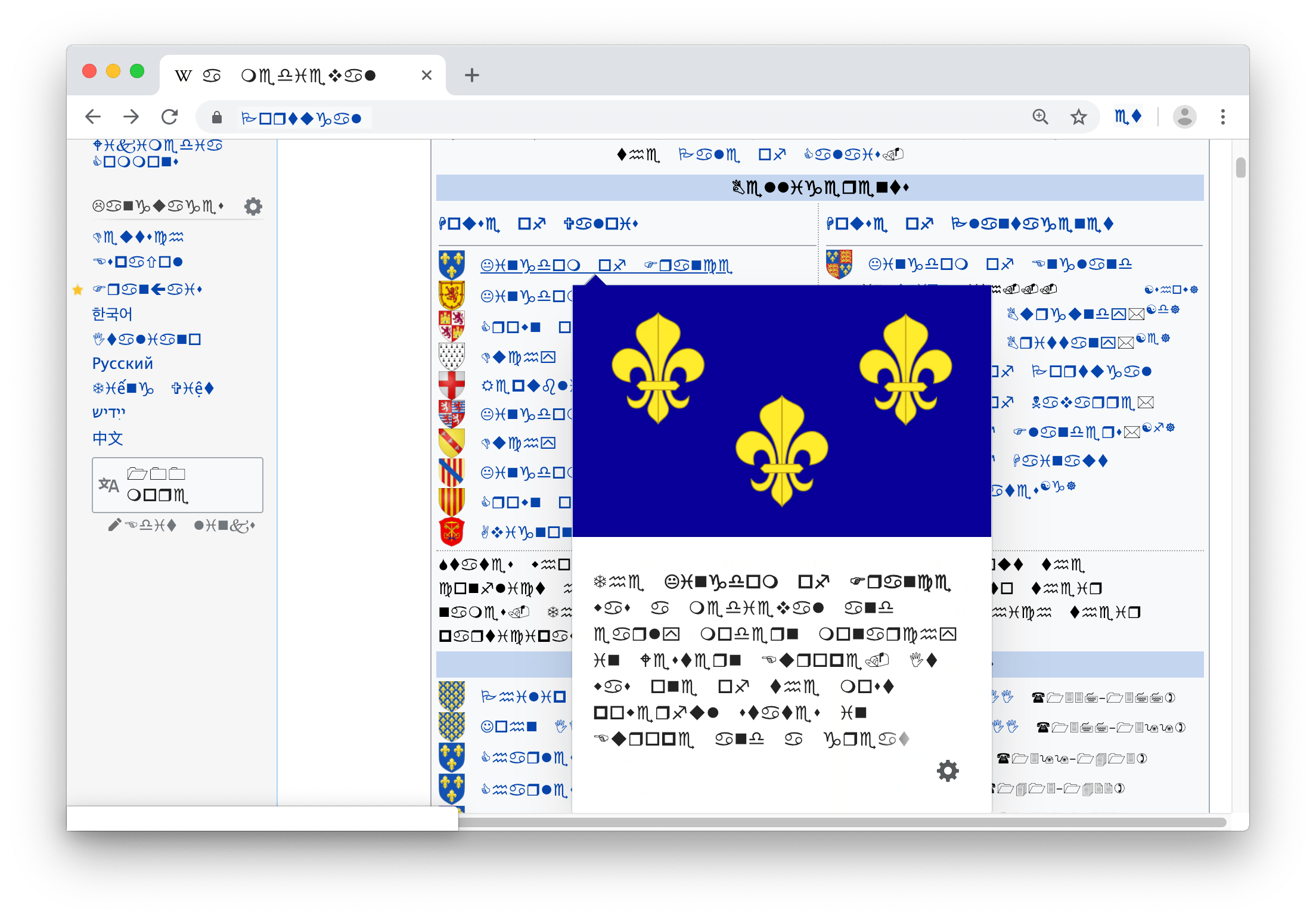1316x919 pixels.
Task: Reload the current page
Action: (x=170, y=117)
